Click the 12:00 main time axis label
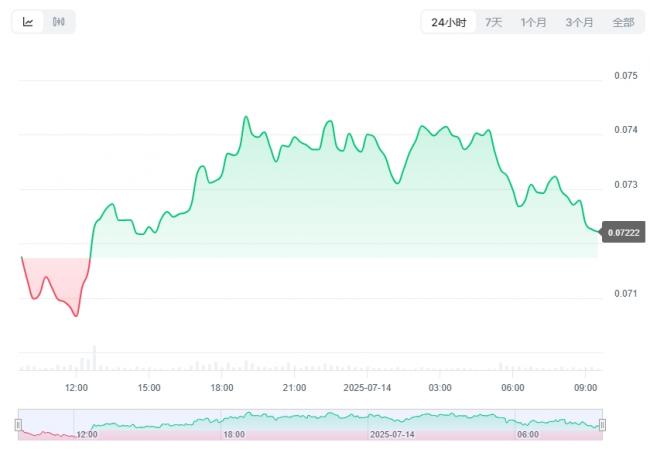The height and width of the screenshot is (449, 650). (x=76, y=388)
